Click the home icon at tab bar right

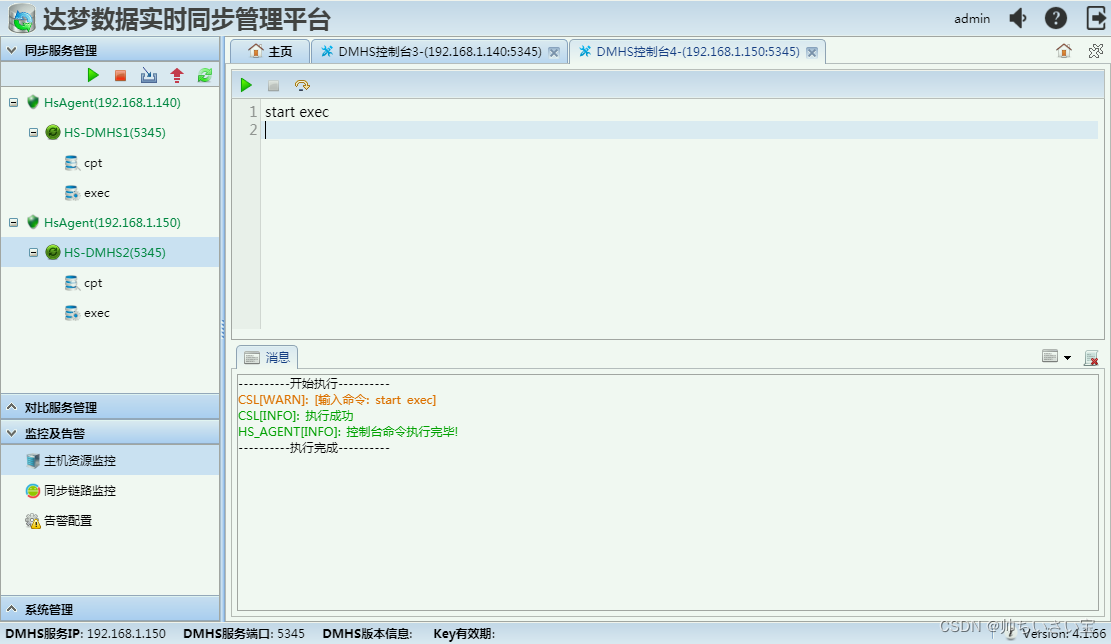point(1064,51)
